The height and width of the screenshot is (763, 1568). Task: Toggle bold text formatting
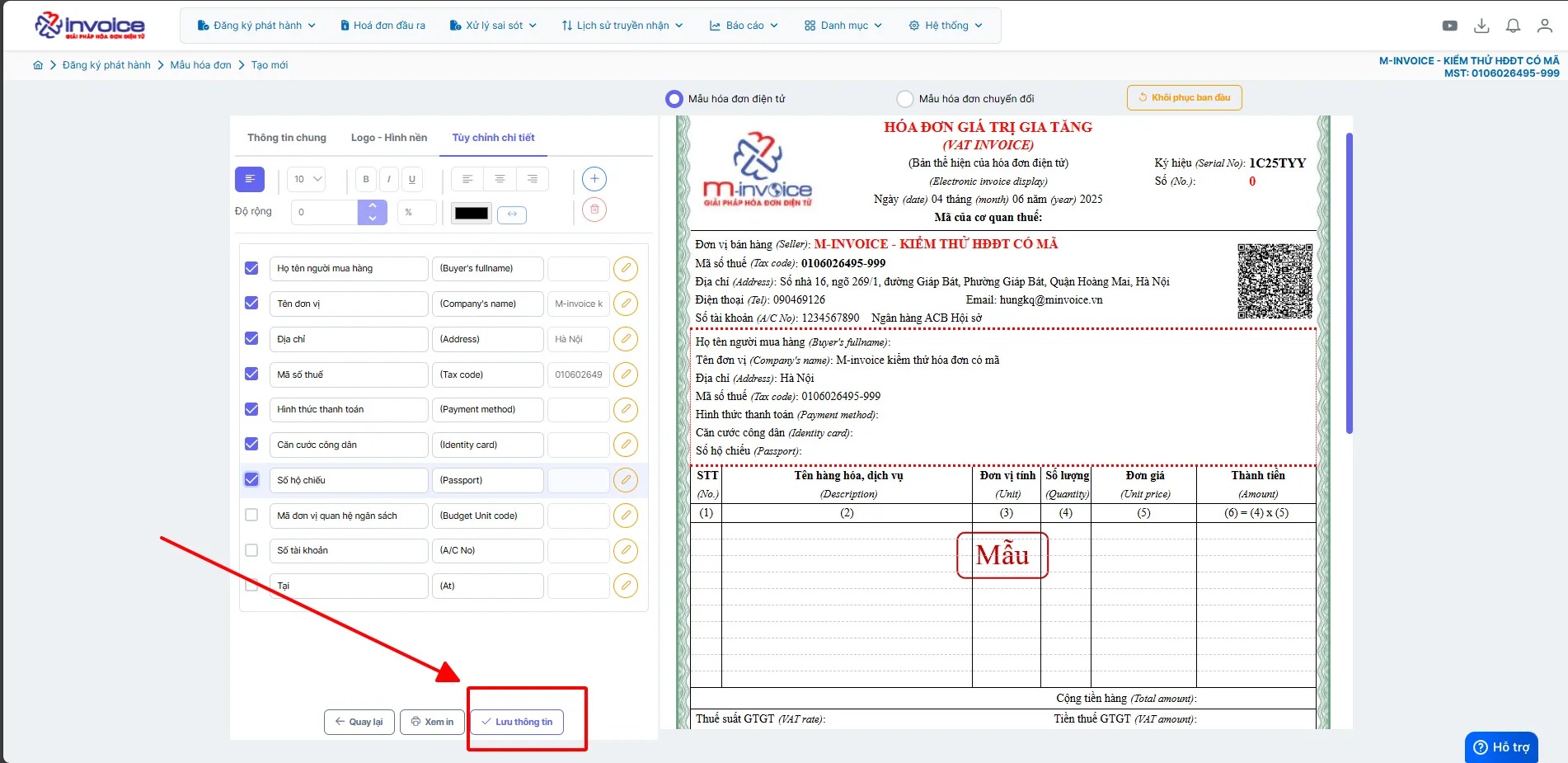[x=366, y=179]
